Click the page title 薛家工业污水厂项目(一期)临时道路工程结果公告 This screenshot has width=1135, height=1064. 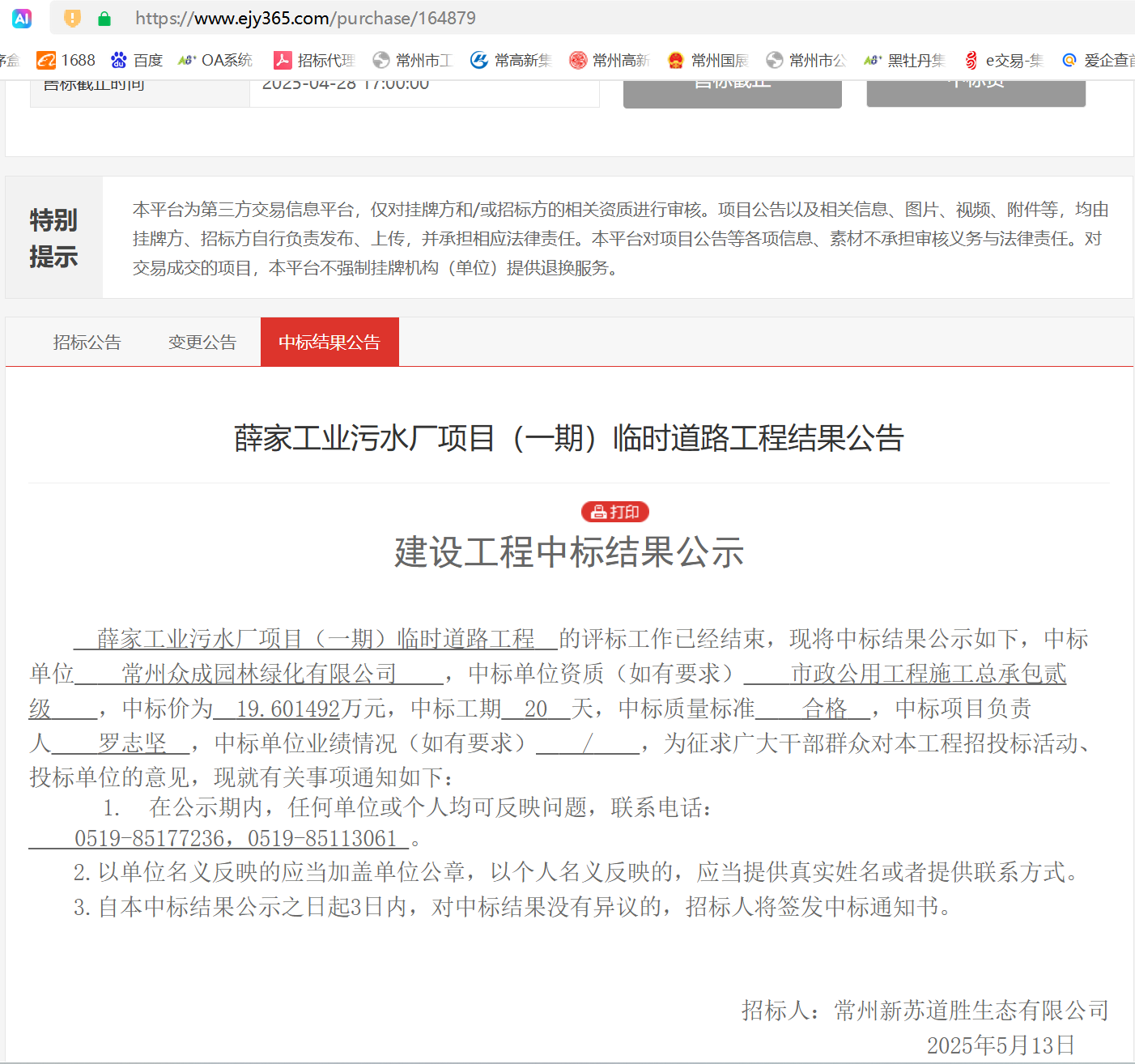[x=569, y=438]
